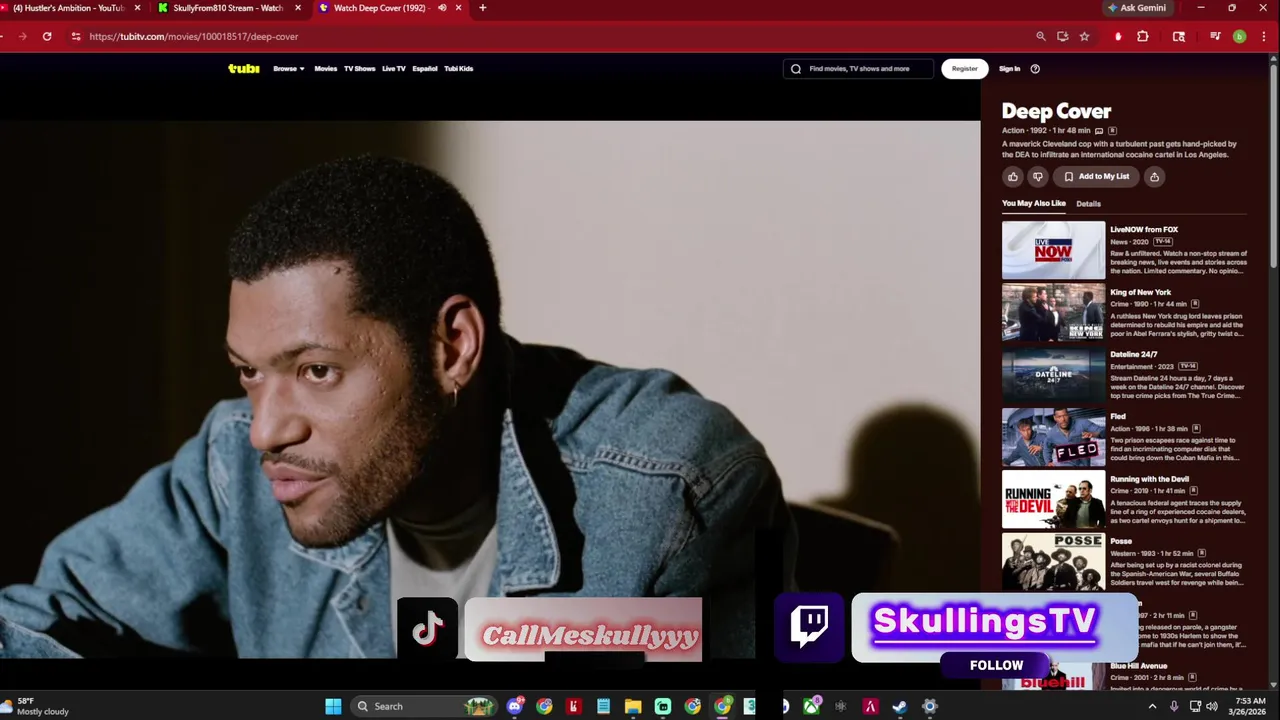Open Discord from the taskbar

coord(515,706)
